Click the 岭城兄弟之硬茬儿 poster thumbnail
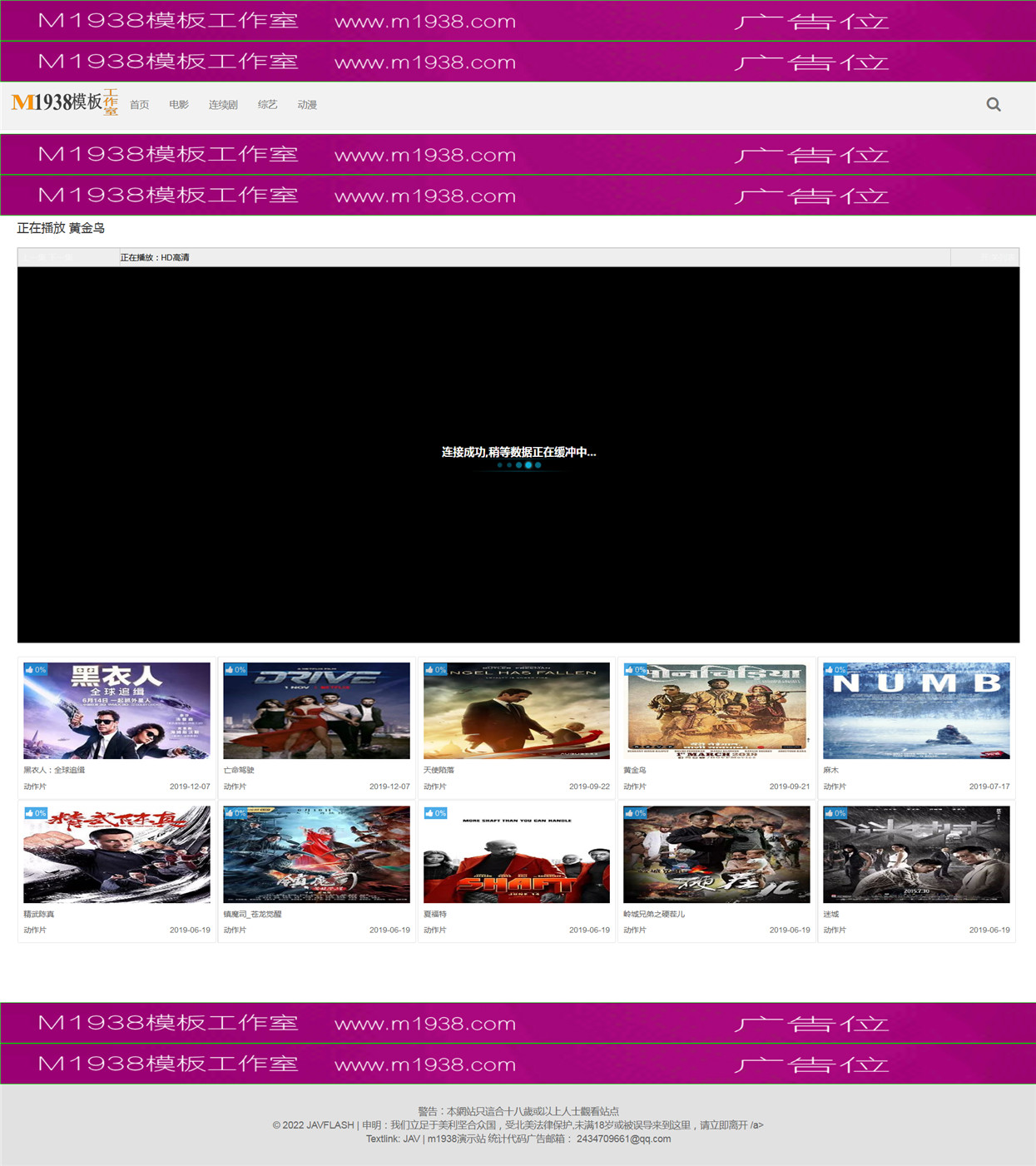Image resolution: width=1036 pixels, height=1166 pixels. coord(716,854)
